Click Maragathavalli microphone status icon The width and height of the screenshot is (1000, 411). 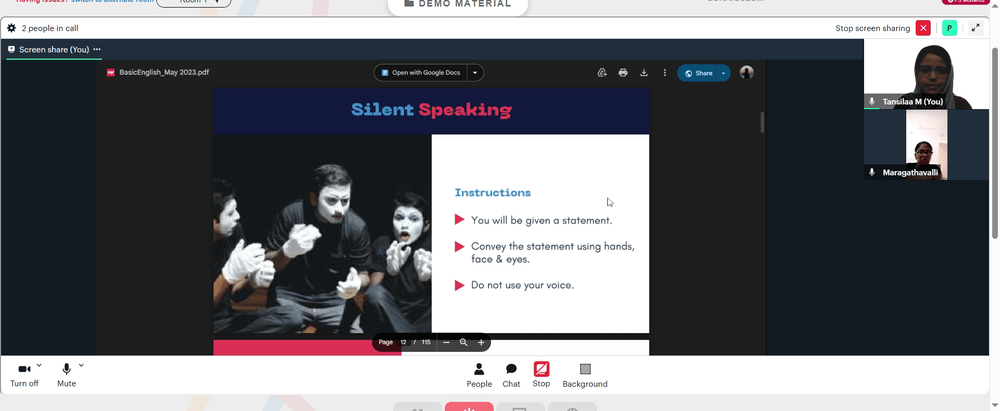click(x=872, y=172)
